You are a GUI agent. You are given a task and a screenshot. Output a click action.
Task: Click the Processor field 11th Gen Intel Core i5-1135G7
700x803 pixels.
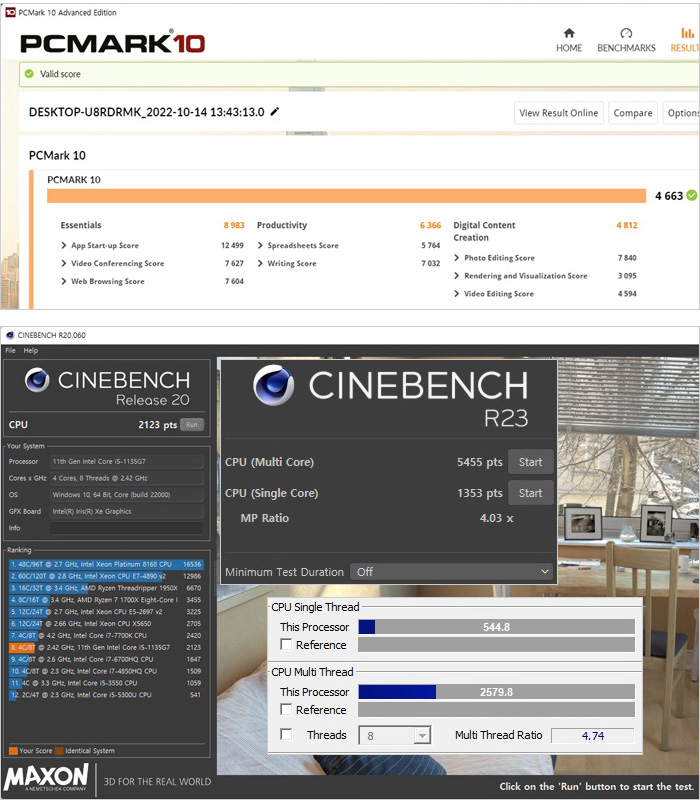click(127, 461)
